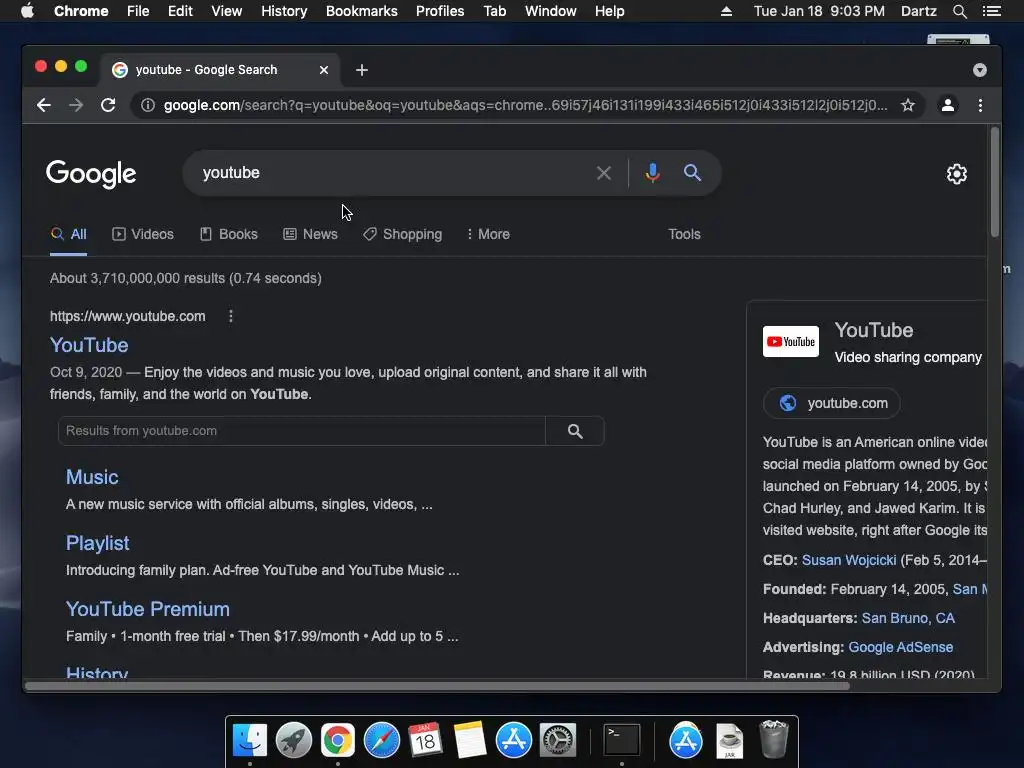
Task: Submit search with the blue magnifier icon
Action: pos(692,173)
